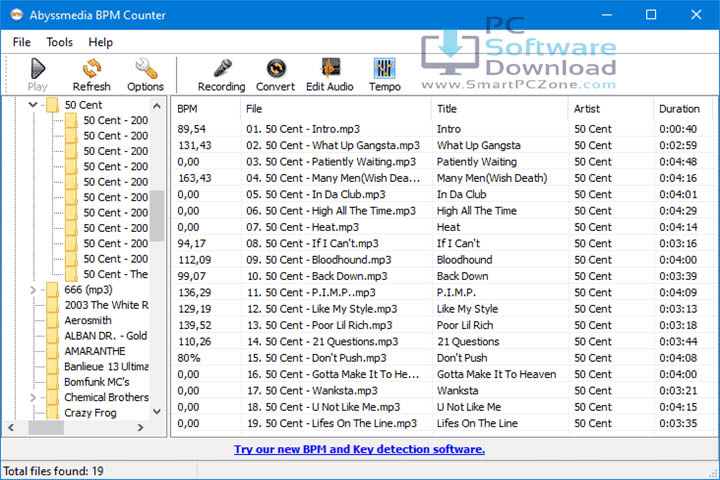Screen dimensions: 720x480
Task: Open the Tempo tool icon
Action: (384, 68)
